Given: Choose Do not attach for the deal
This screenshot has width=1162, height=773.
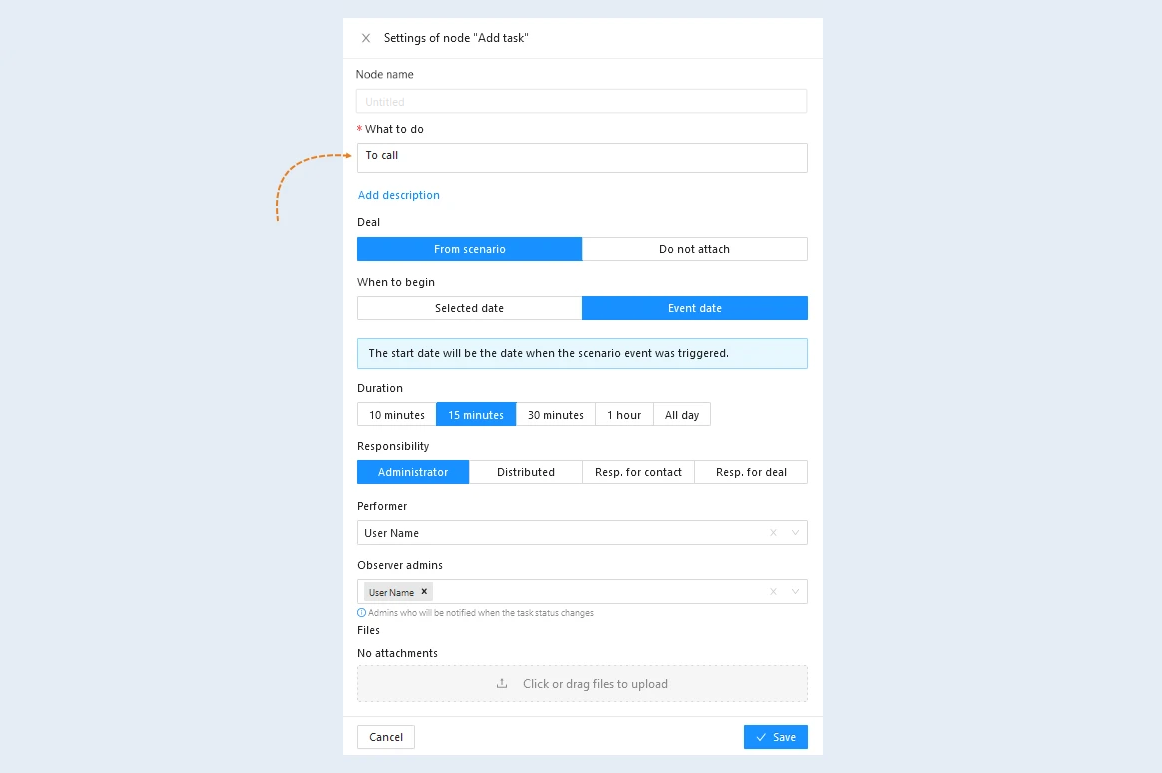Looking at the screenshot, I should [694, 249].
